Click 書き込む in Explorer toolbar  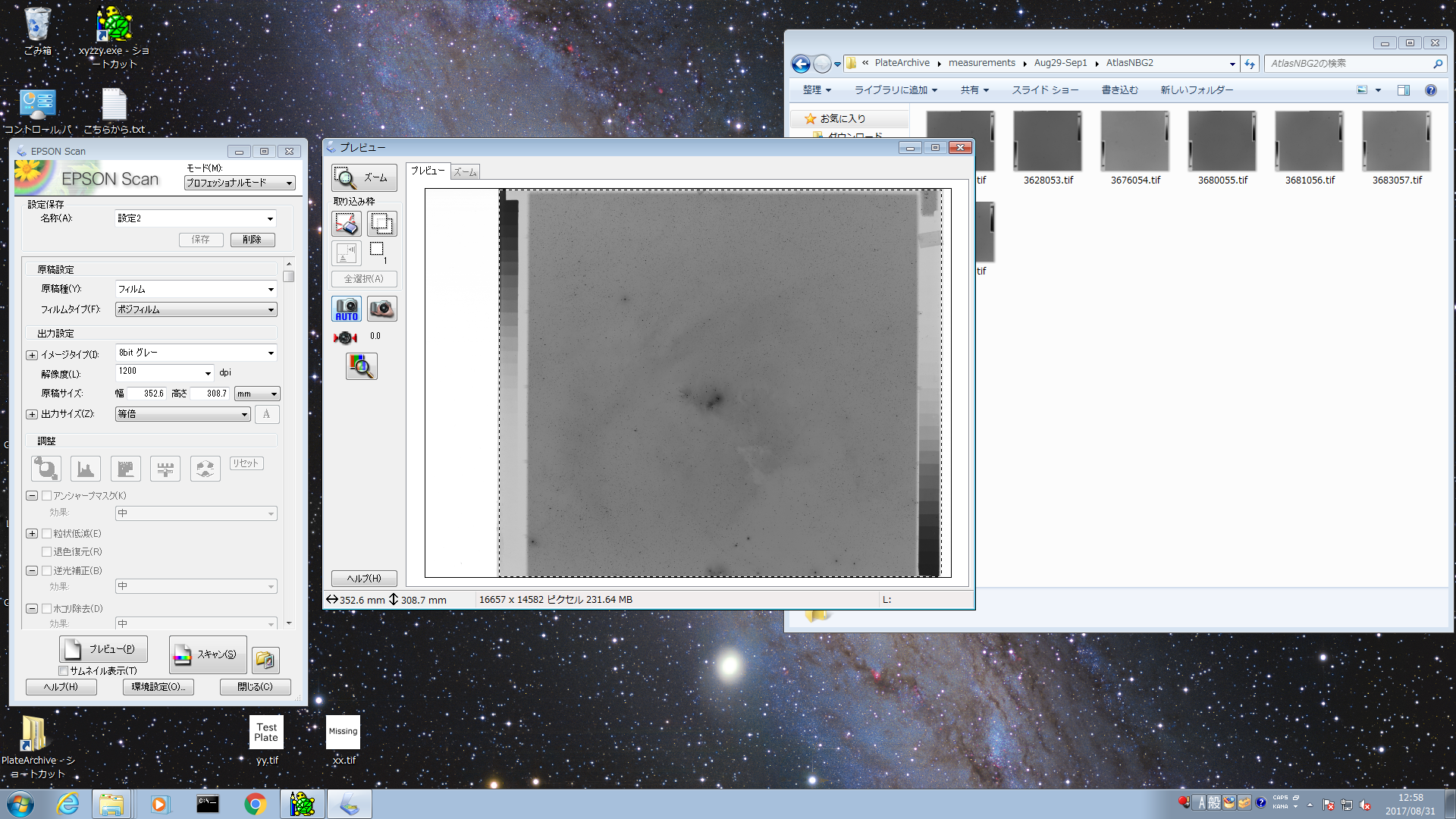click(1119, 90)
